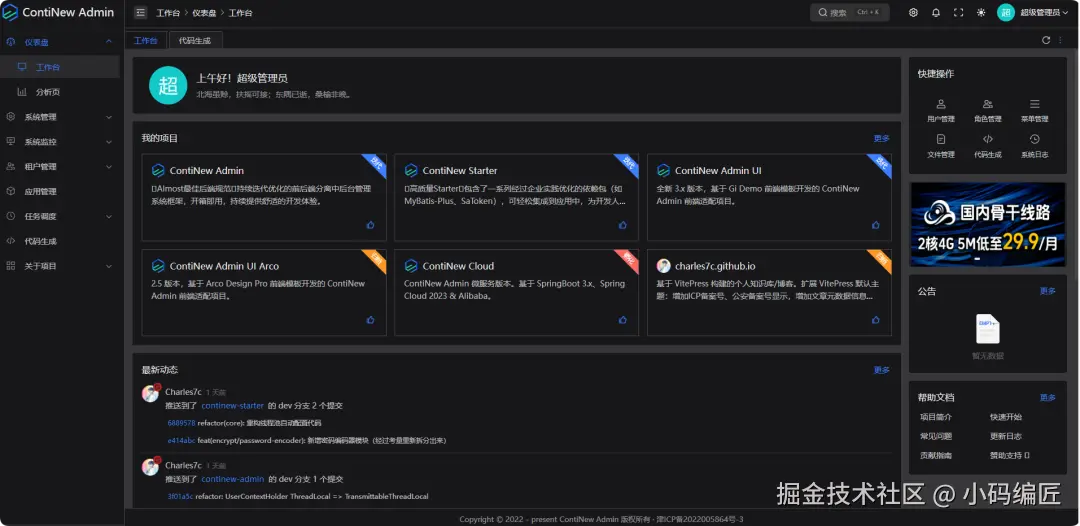Open the continew-admin repository link

(x=233, y=479)
